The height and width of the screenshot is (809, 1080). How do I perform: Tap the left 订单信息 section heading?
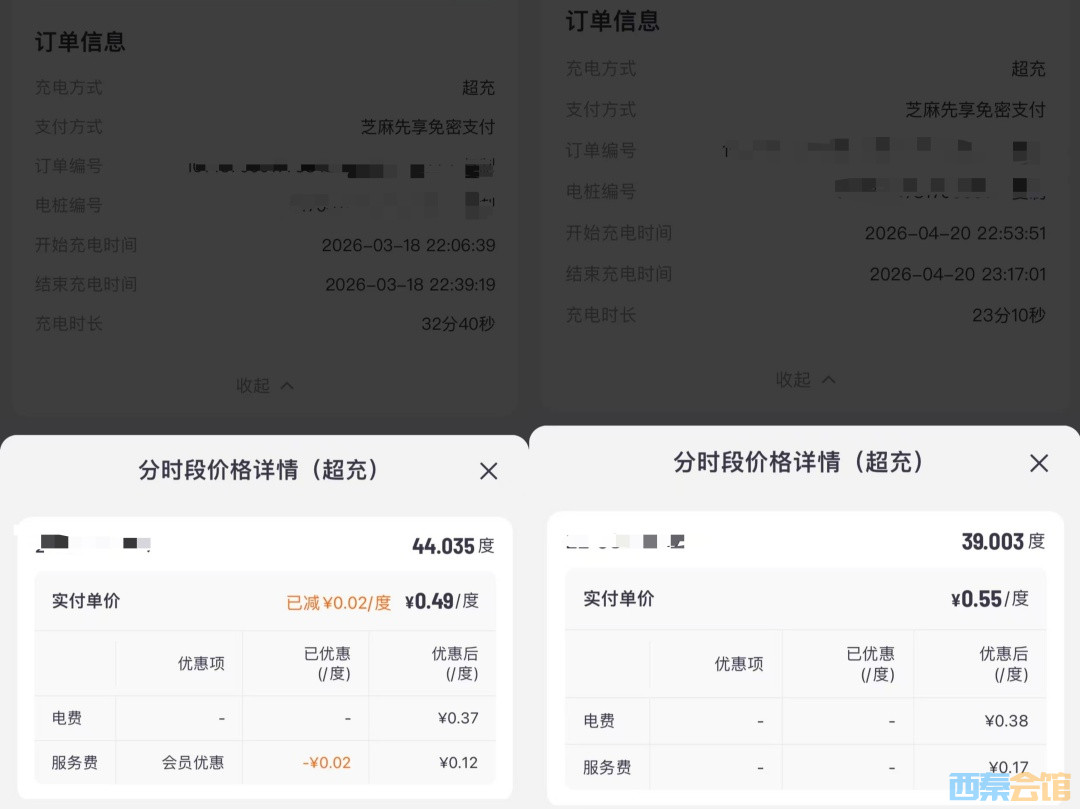click(80, 42)
